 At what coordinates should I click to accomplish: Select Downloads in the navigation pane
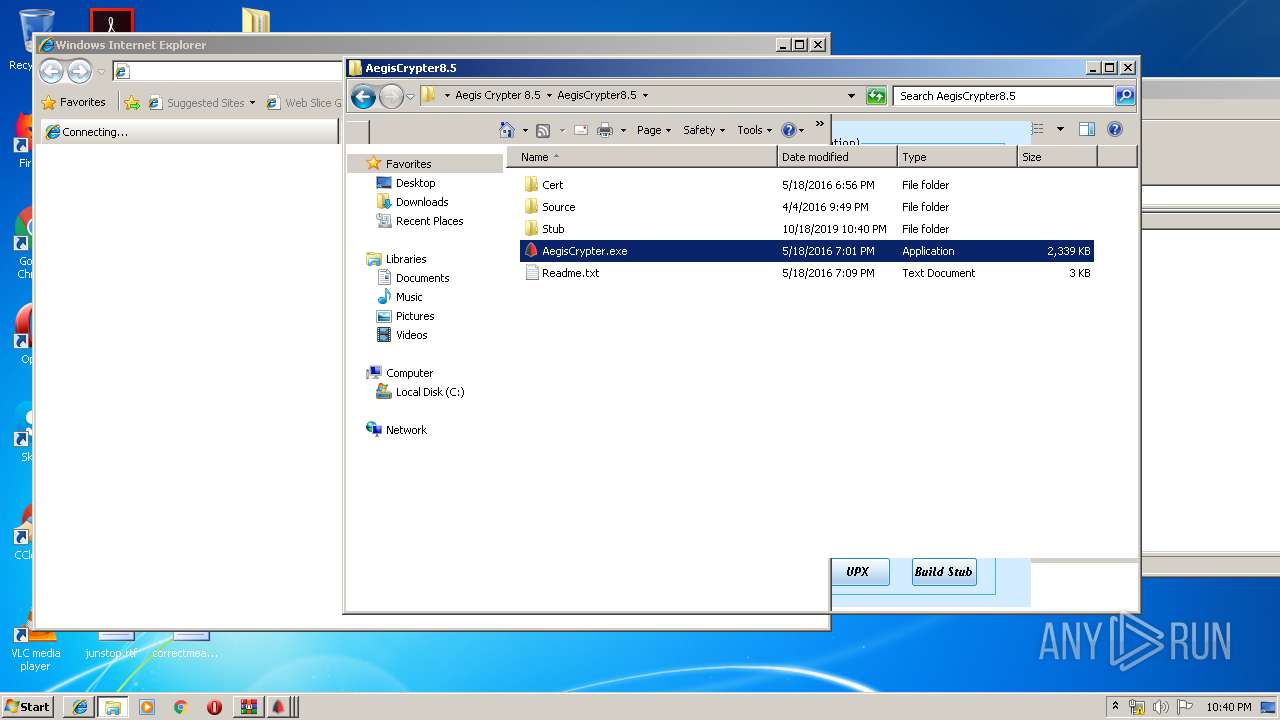tap(412, 202)
